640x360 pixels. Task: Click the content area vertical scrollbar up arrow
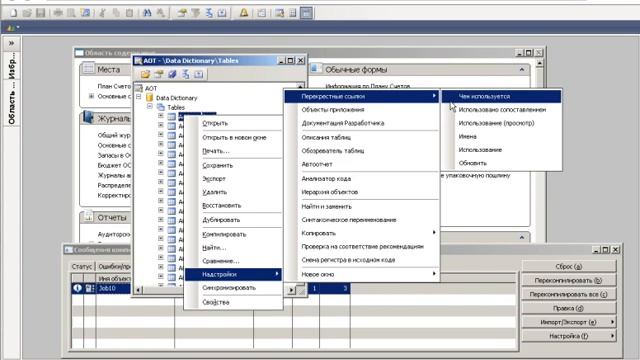pyautogui.click(x=539, y=63)
